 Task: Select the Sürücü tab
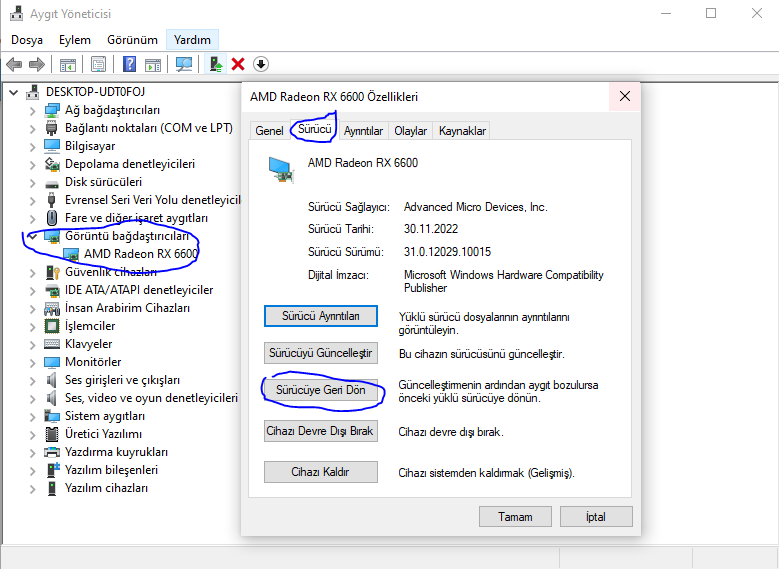pos(314,129)
